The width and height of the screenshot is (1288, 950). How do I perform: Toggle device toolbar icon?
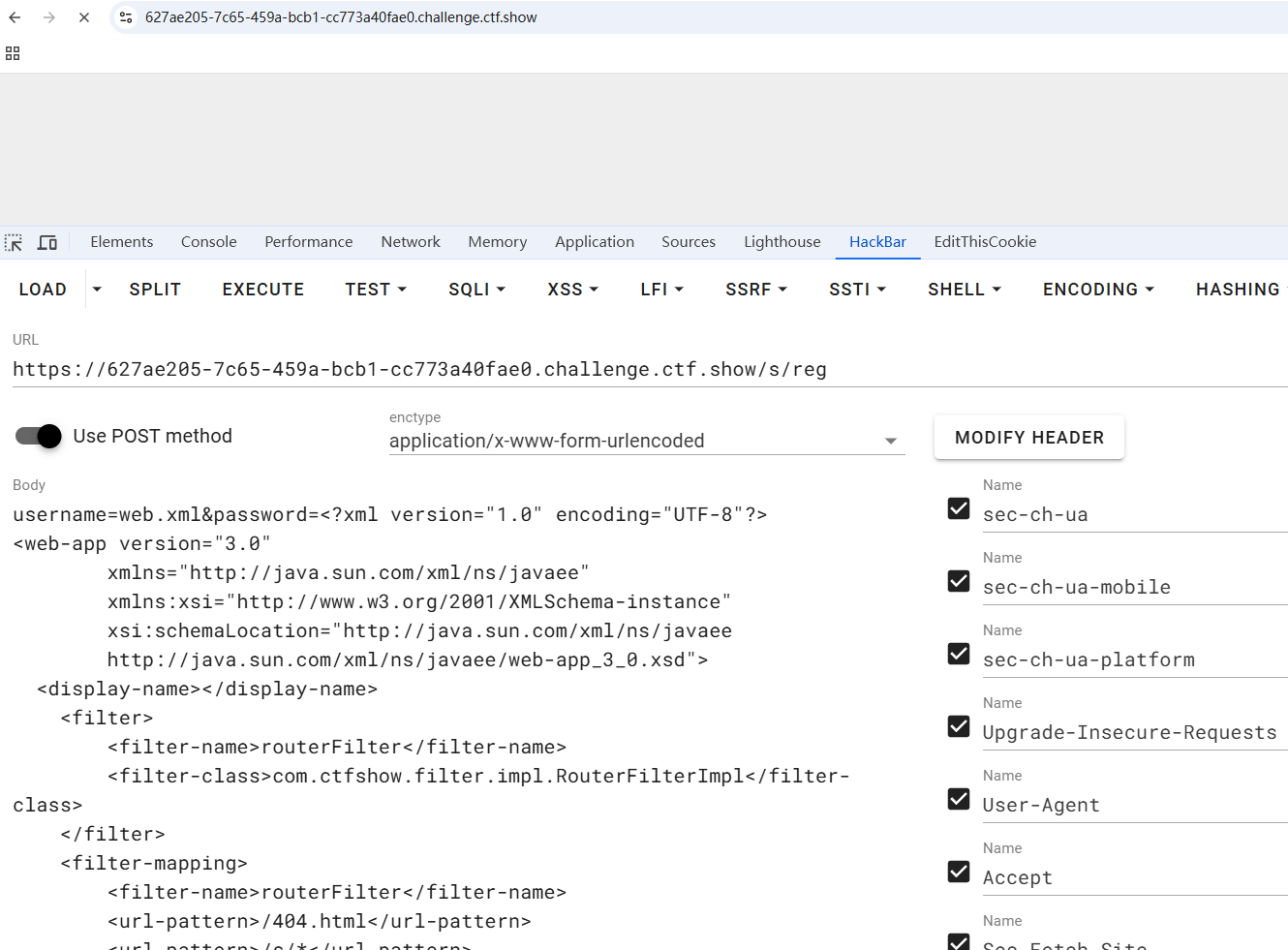pos(46,242)
